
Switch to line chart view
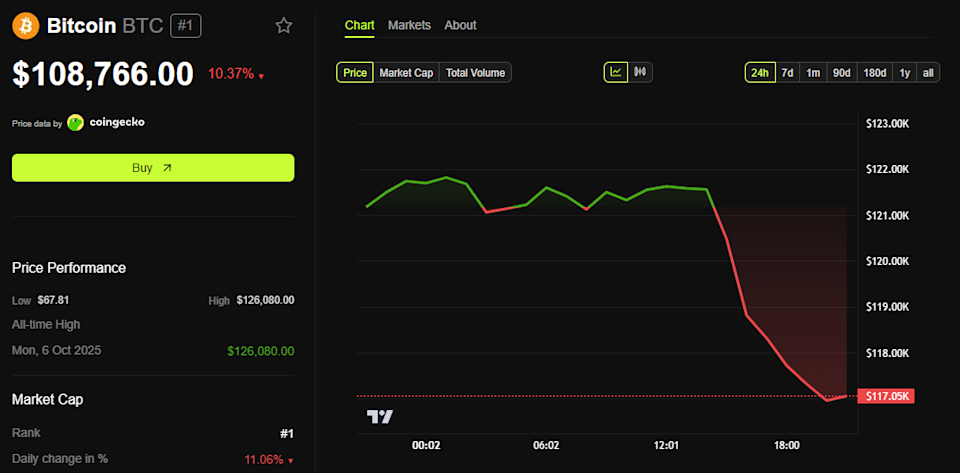pyautogui.click(x=615, y=72)
